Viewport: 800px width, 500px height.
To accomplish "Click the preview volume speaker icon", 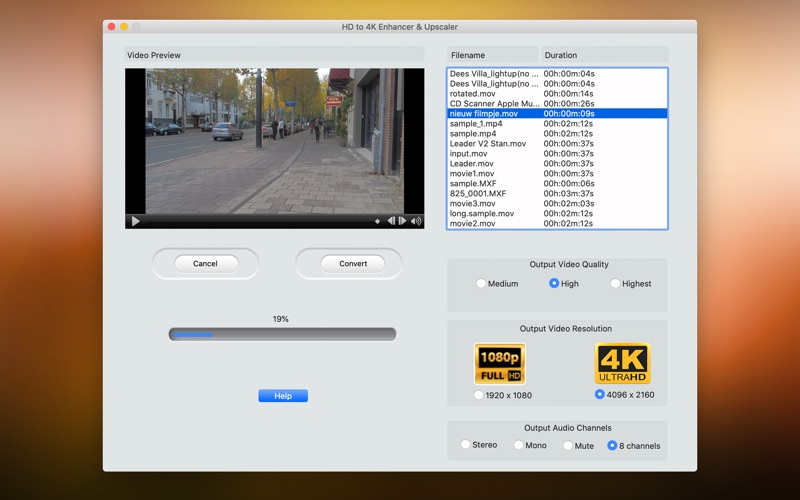I will [416, 221].
